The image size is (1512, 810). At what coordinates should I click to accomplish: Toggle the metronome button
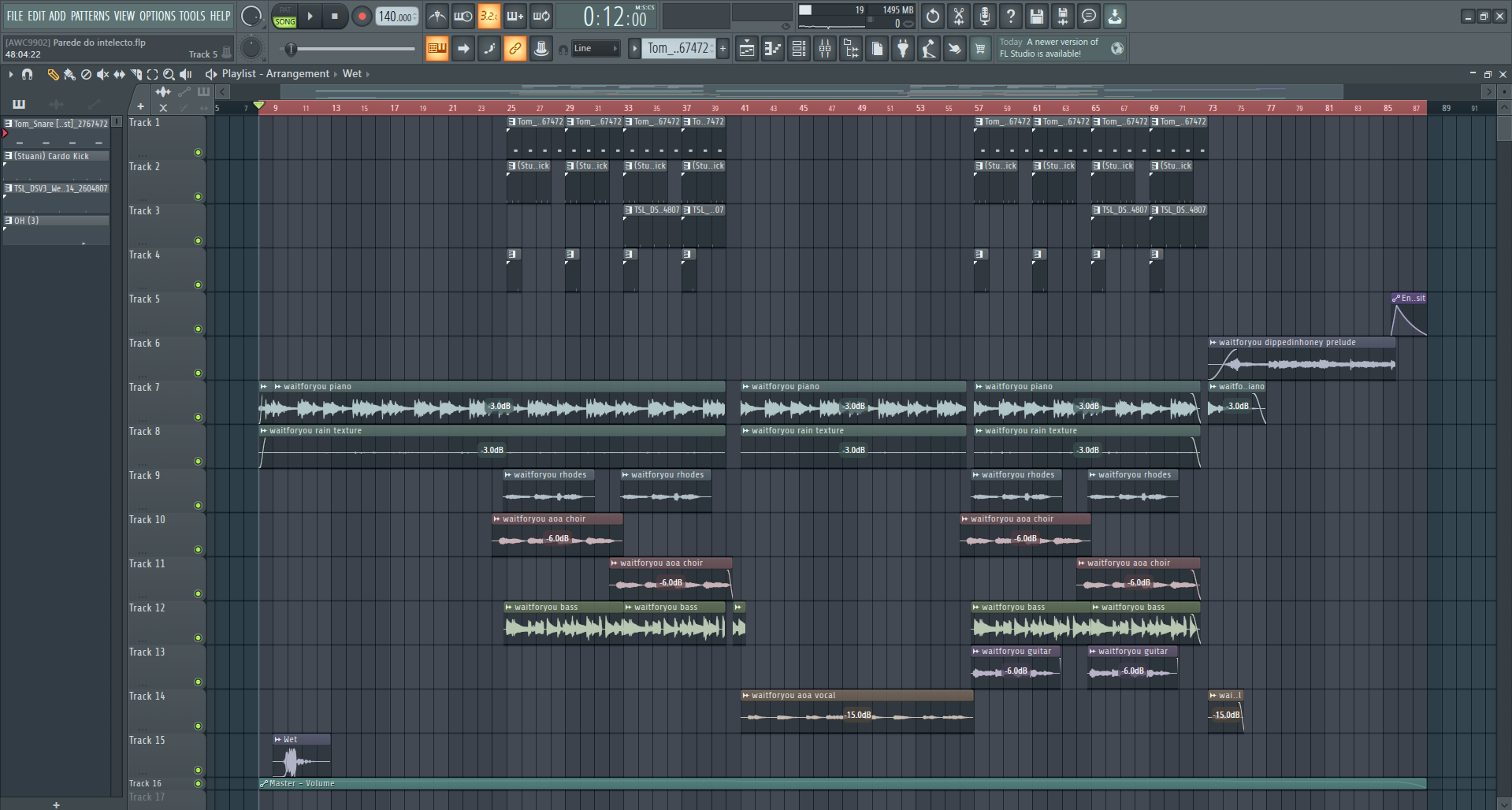tap(437, 16)
